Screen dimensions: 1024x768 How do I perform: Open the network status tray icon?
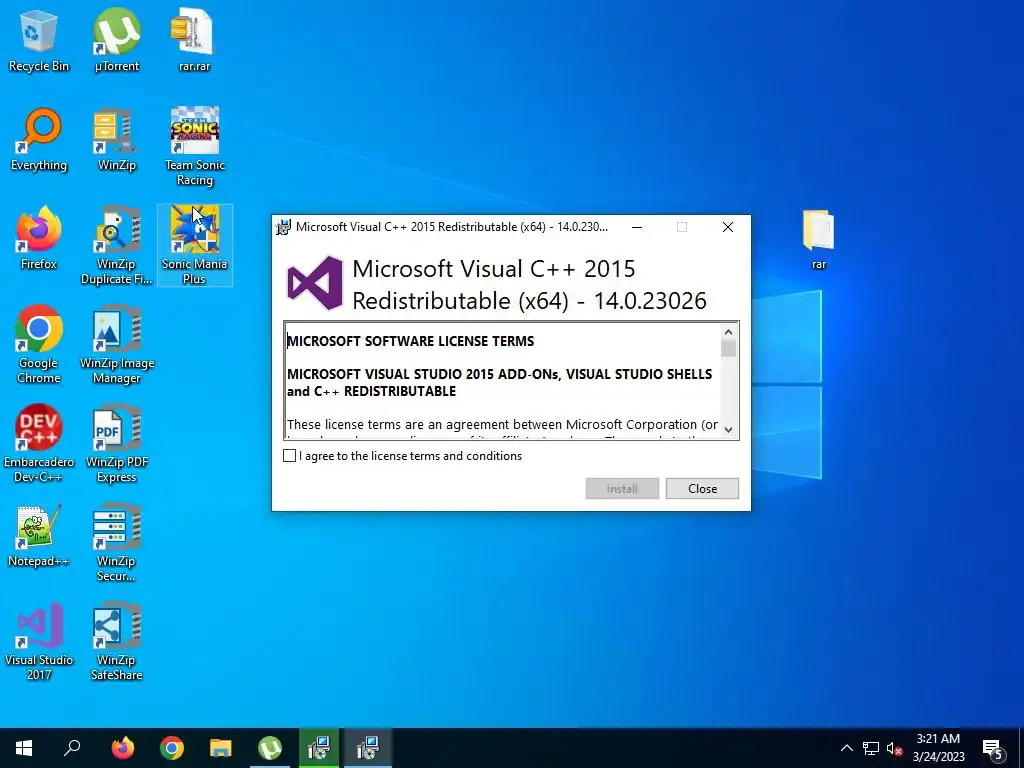[871, 748]
